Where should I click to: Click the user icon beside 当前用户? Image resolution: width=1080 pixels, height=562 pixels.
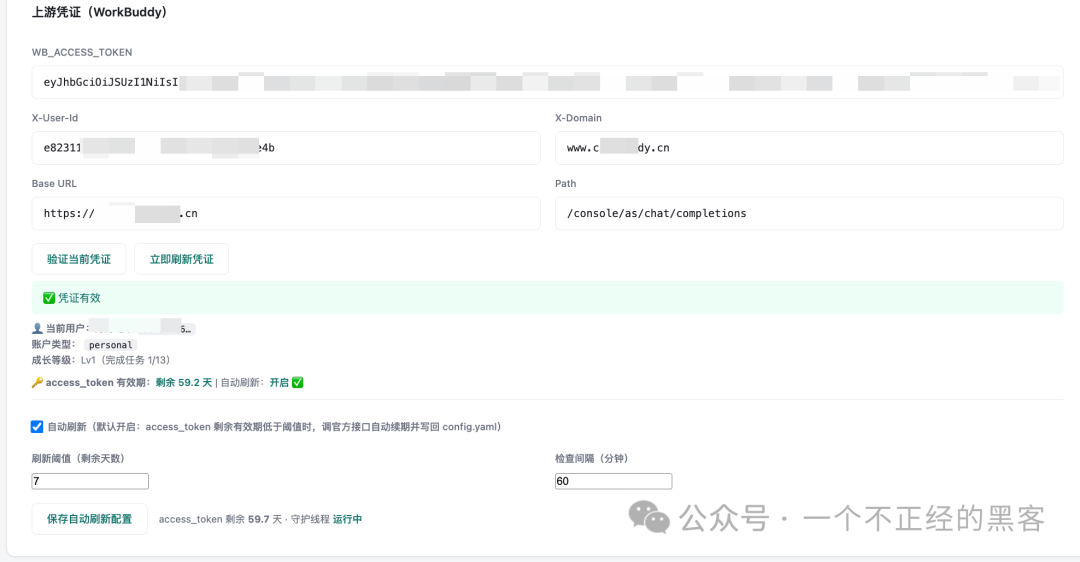tap(37, 329)
